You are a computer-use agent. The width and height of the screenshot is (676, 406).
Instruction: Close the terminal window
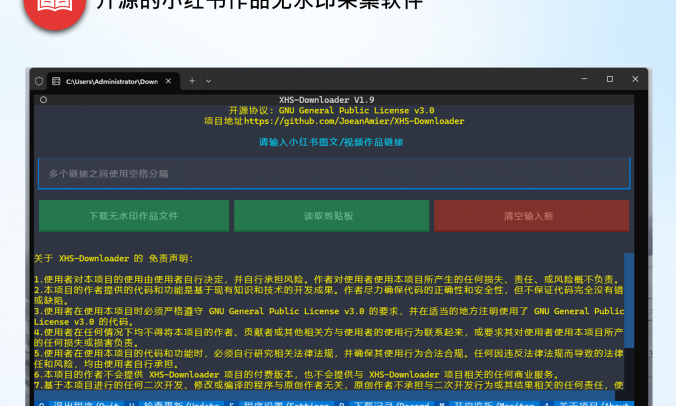(x=635, y=79)
